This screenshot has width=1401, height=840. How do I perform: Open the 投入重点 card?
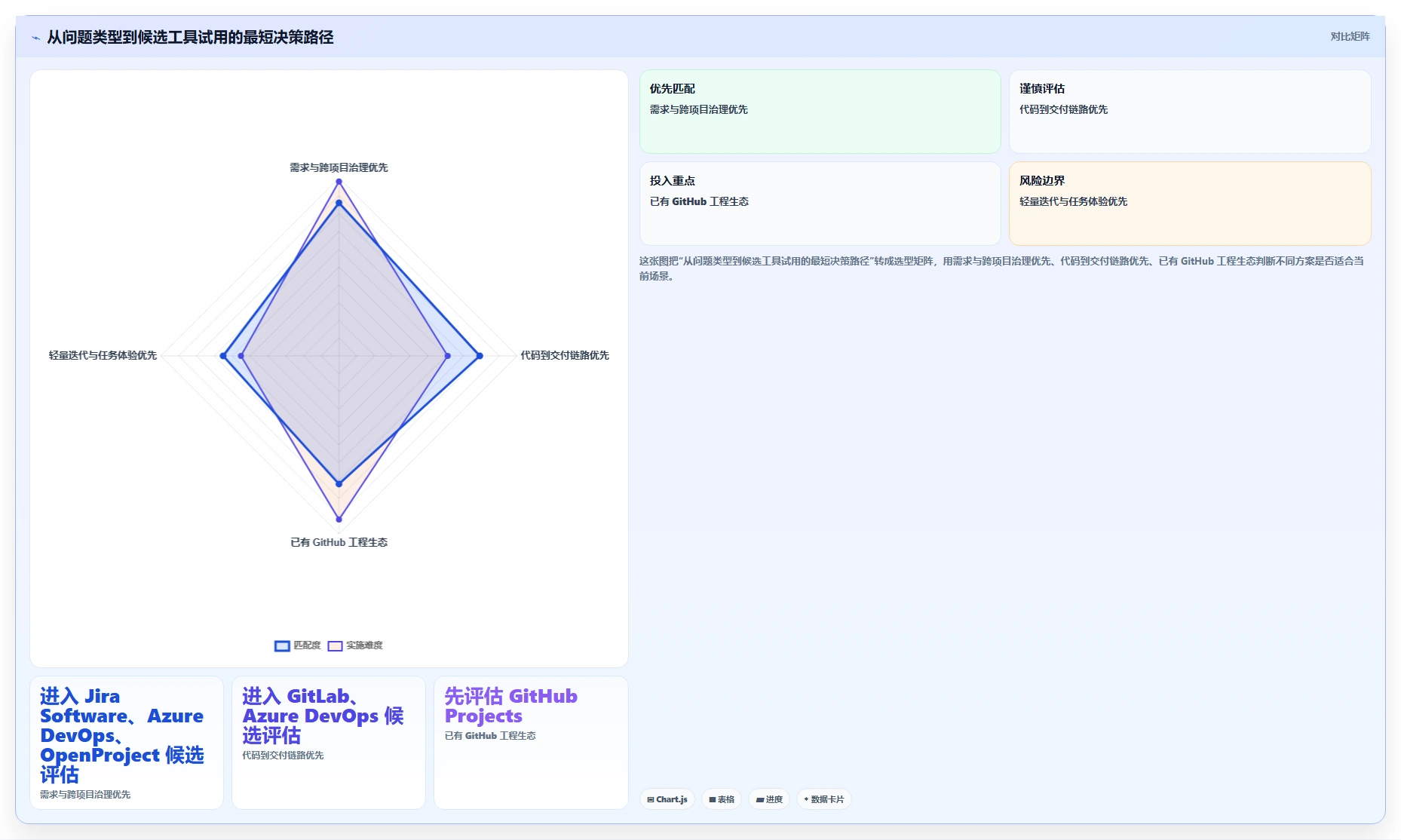[820, 204]
